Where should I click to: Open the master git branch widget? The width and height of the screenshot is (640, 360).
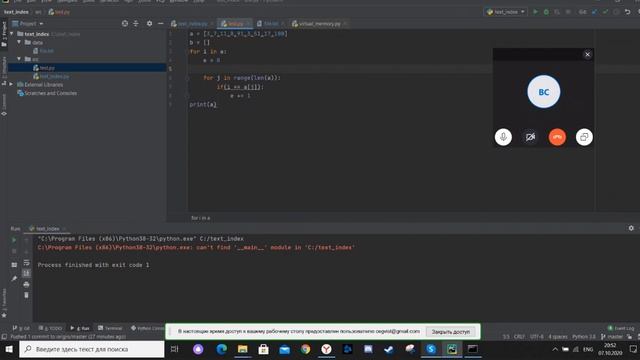coord(611,337)
